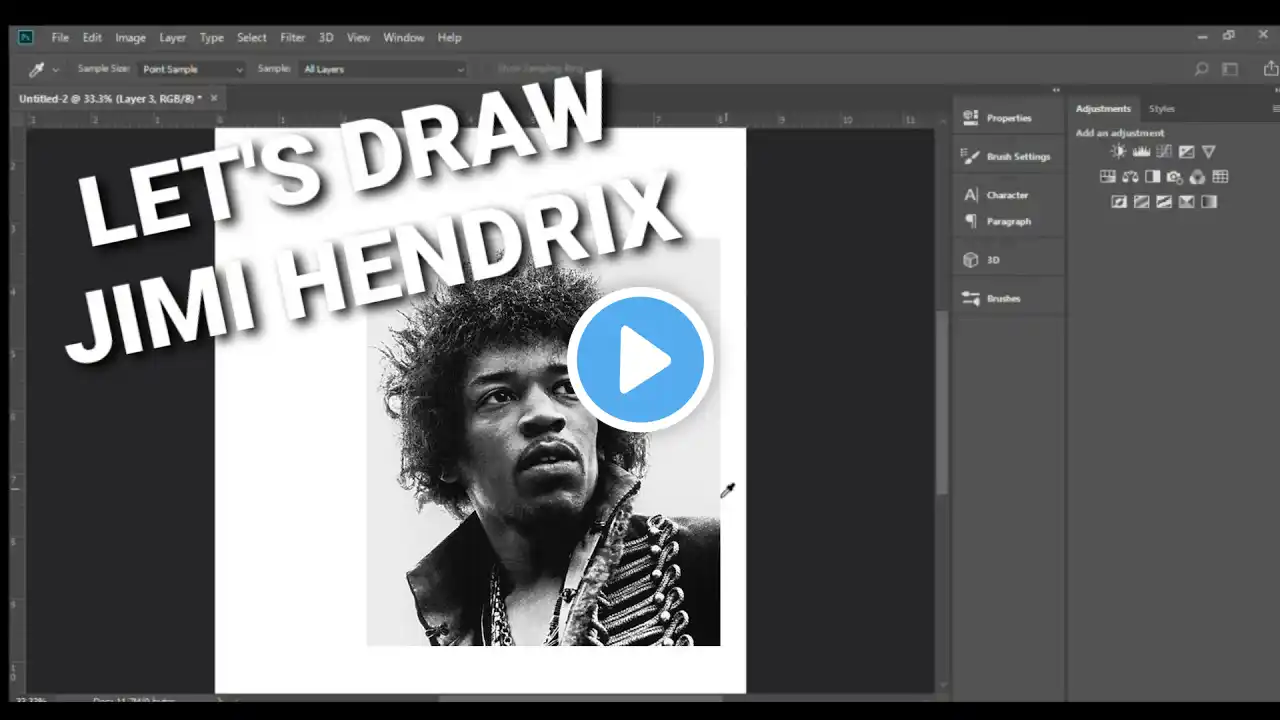Add a Color Balance adjustment
The image size is (1280, 720).
1130,177
